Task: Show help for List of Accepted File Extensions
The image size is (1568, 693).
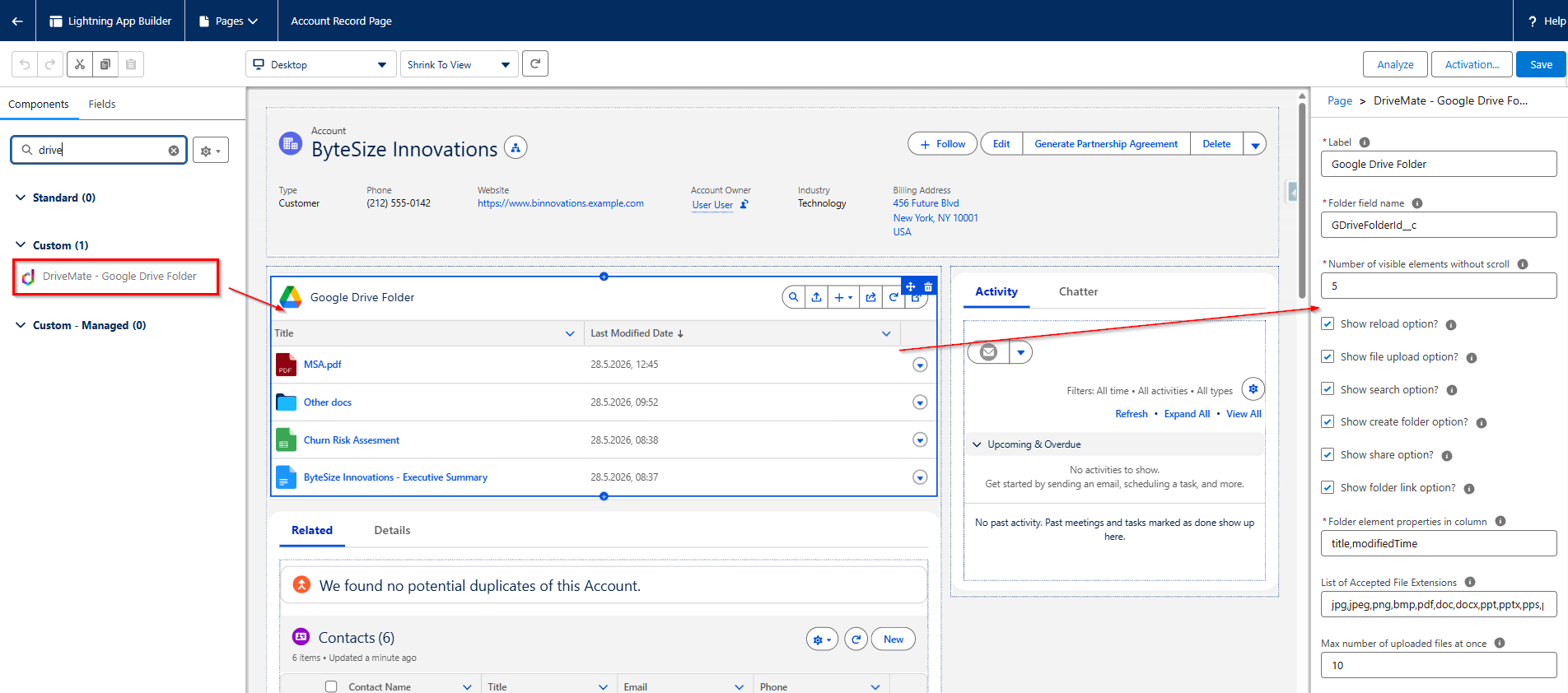Action: (x=1470, y=582)
